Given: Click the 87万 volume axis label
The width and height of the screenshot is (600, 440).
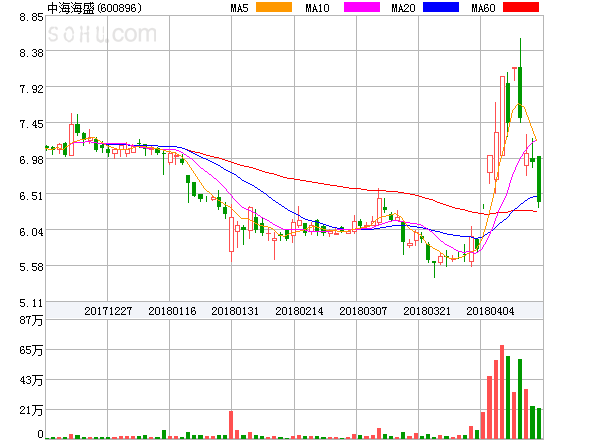Looking at the screenshot, I should tap(31, 320).
